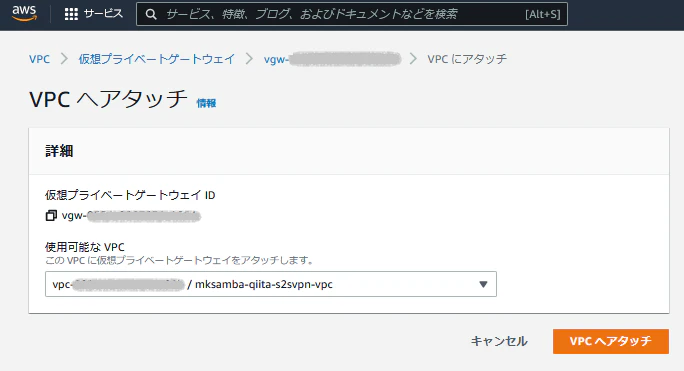Click the search magnifier icon

click(x=151, y=14)
